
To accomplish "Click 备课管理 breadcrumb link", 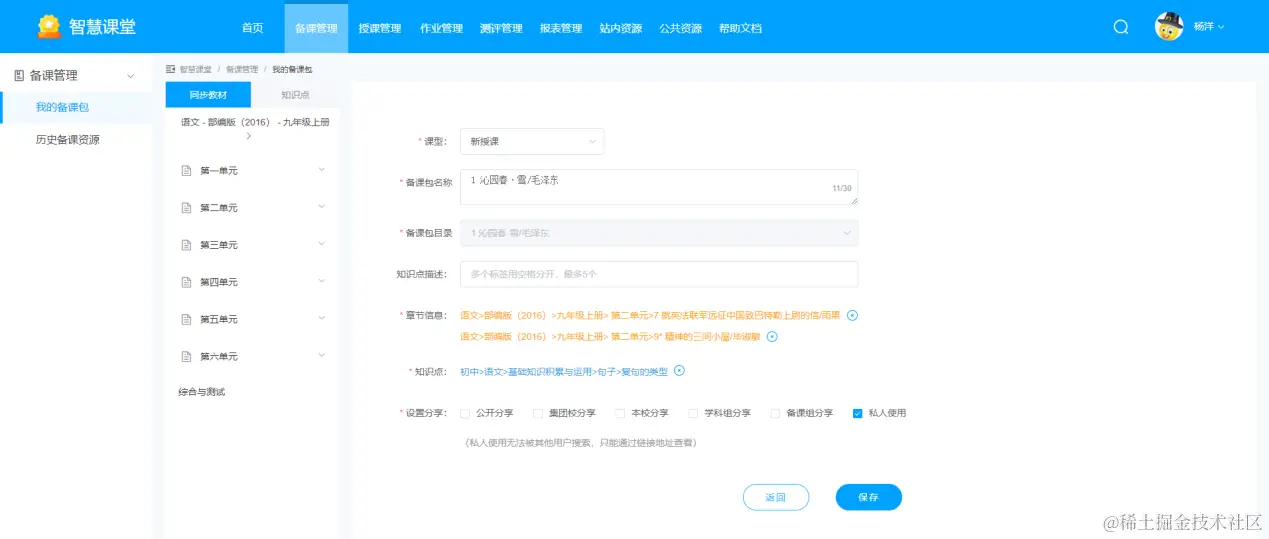I will click(x=242, y=69).
